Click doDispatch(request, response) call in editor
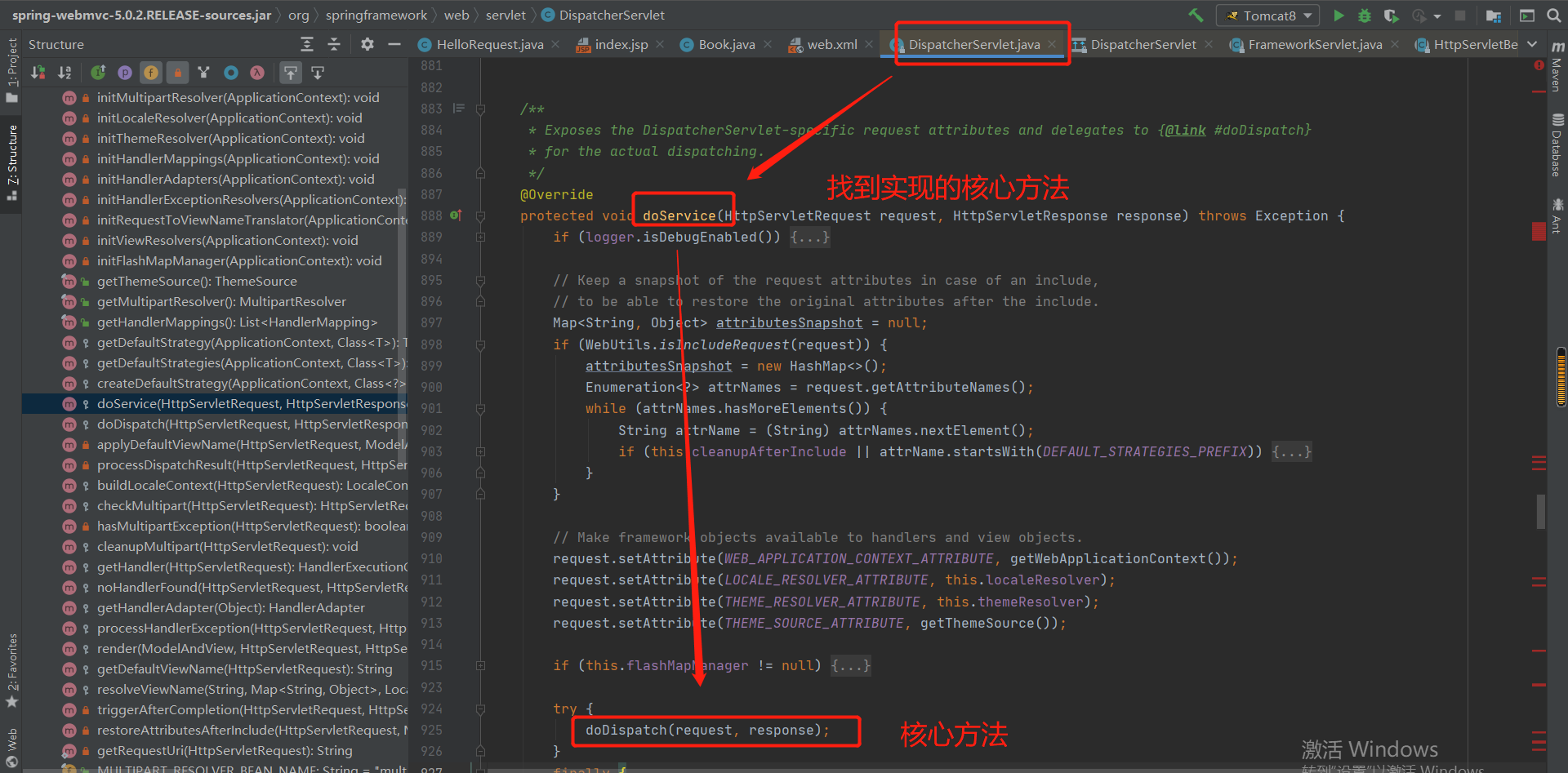The width and height of the screenshot is (1568, 773). (x=707, y=730)
